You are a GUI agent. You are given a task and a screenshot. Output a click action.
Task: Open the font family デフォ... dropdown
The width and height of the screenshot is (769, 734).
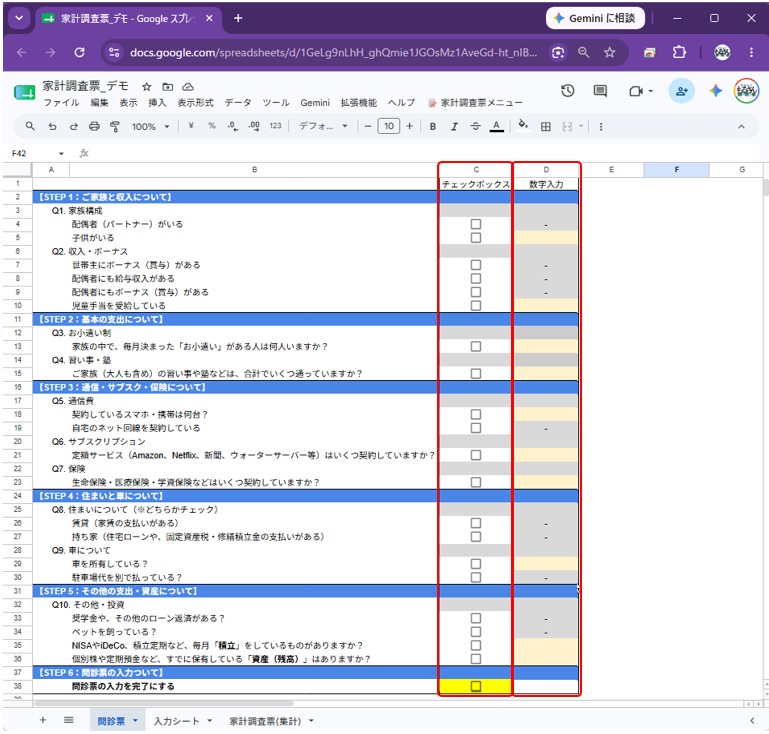point(323,127)
